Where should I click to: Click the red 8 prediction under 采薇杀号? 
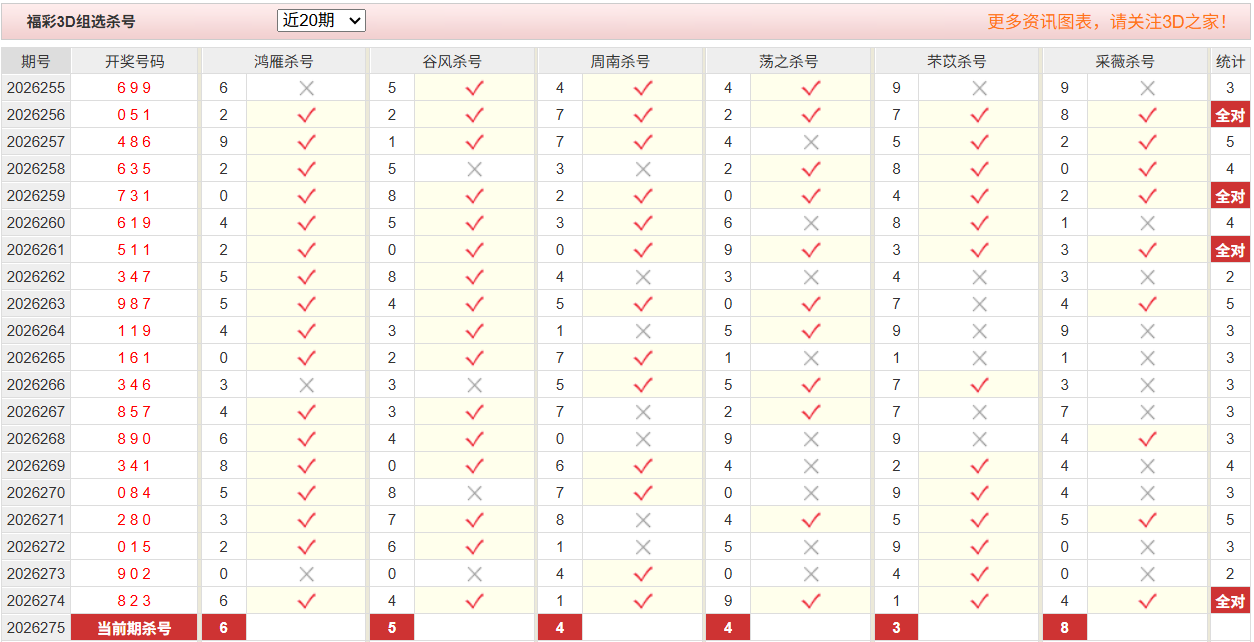click(1065, 628)
